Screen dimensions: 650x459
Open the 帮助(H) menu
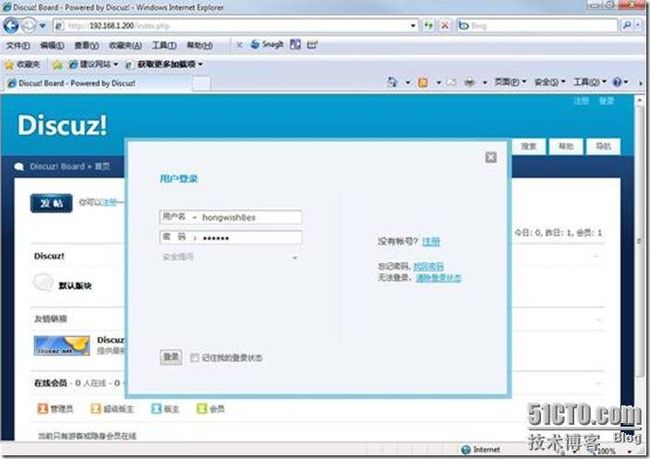click(200, 45)
